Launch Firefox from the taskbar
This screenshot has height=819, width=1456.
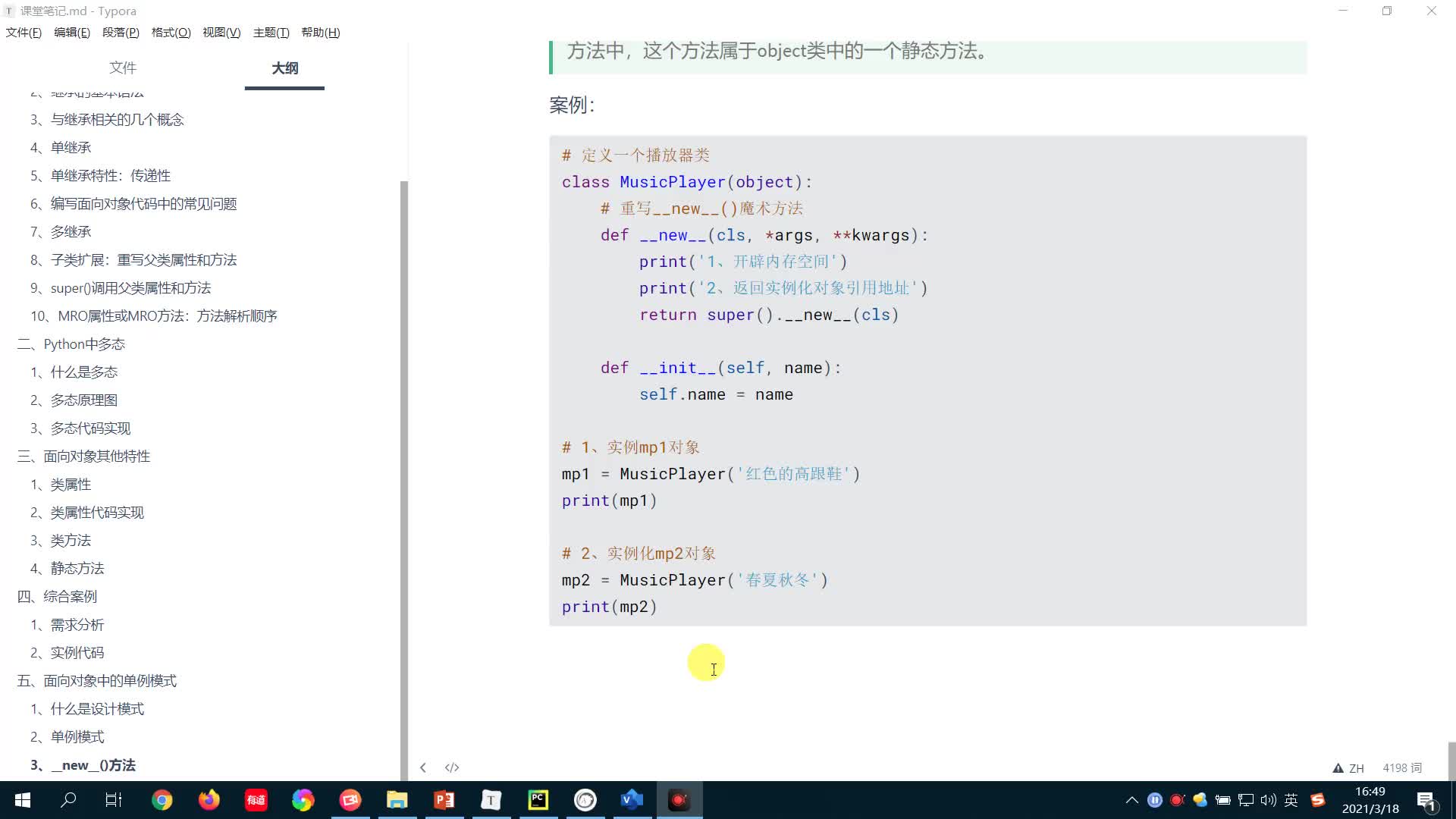(209, 800)
